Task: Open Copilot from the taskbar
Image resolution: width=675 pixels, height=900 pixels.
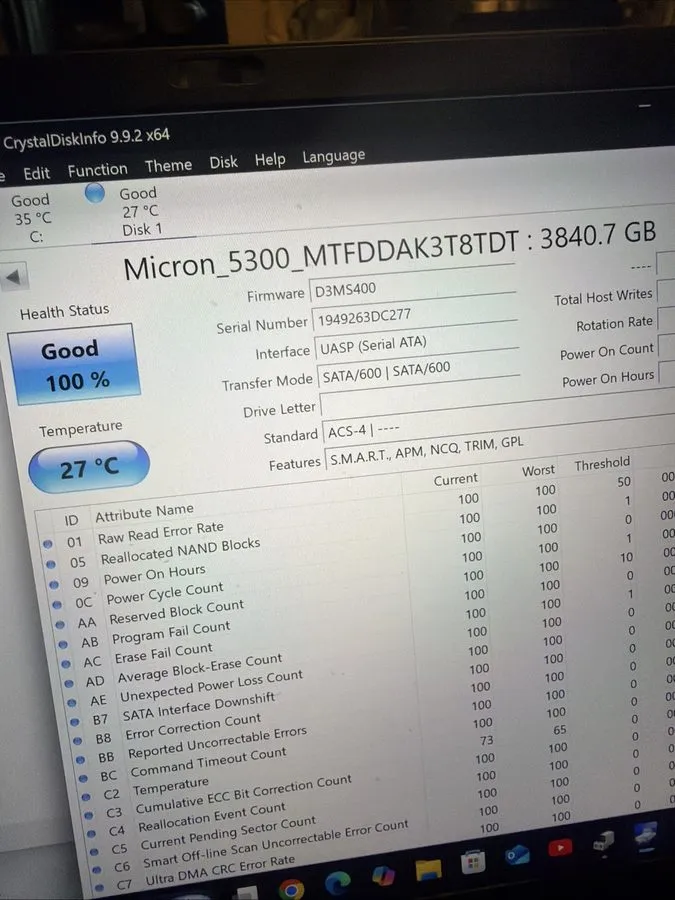Action: click(x=383, y=875)
